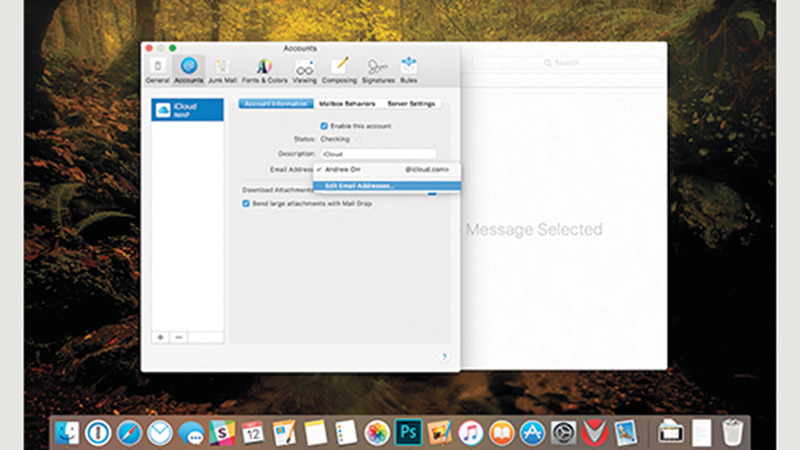Open the Download Attachments dropdown arrows
Image resolution: width=800 pixels, height=450 pixels.
click(x=433, y=192)
